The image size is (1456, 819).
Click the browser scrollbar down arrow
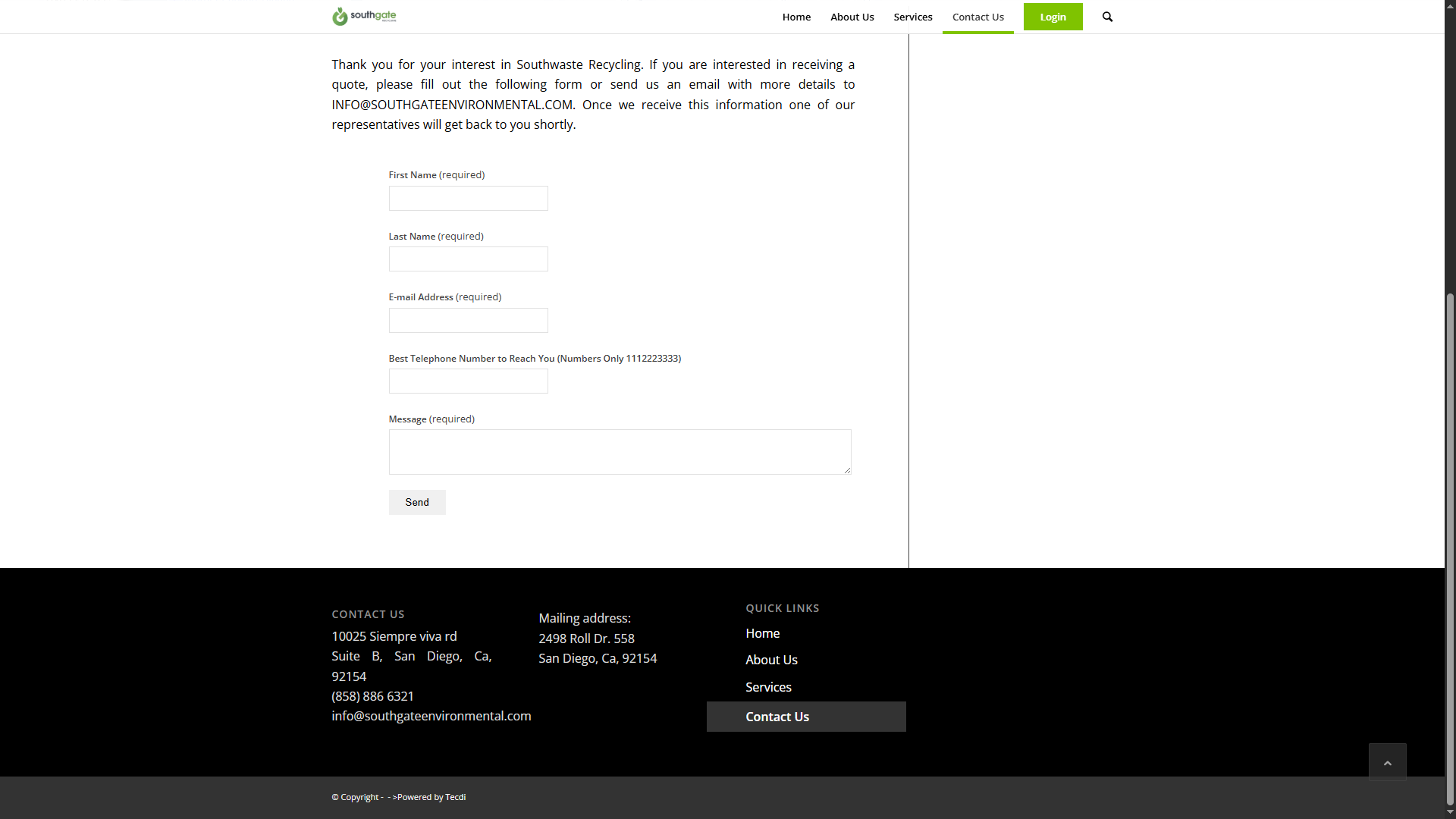pyautogui.click(x=1450, y=812)
